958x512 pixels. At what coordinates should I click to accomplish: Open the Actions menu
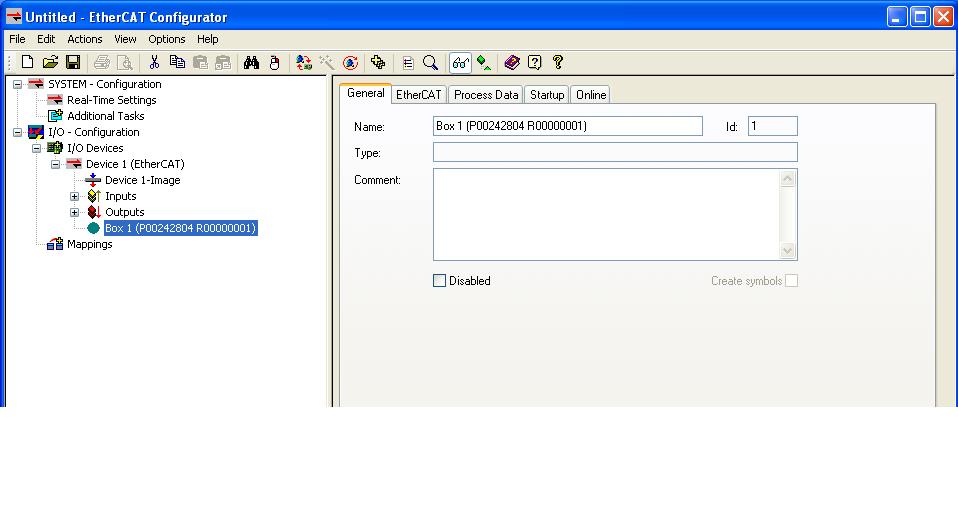tap(84, 39)
